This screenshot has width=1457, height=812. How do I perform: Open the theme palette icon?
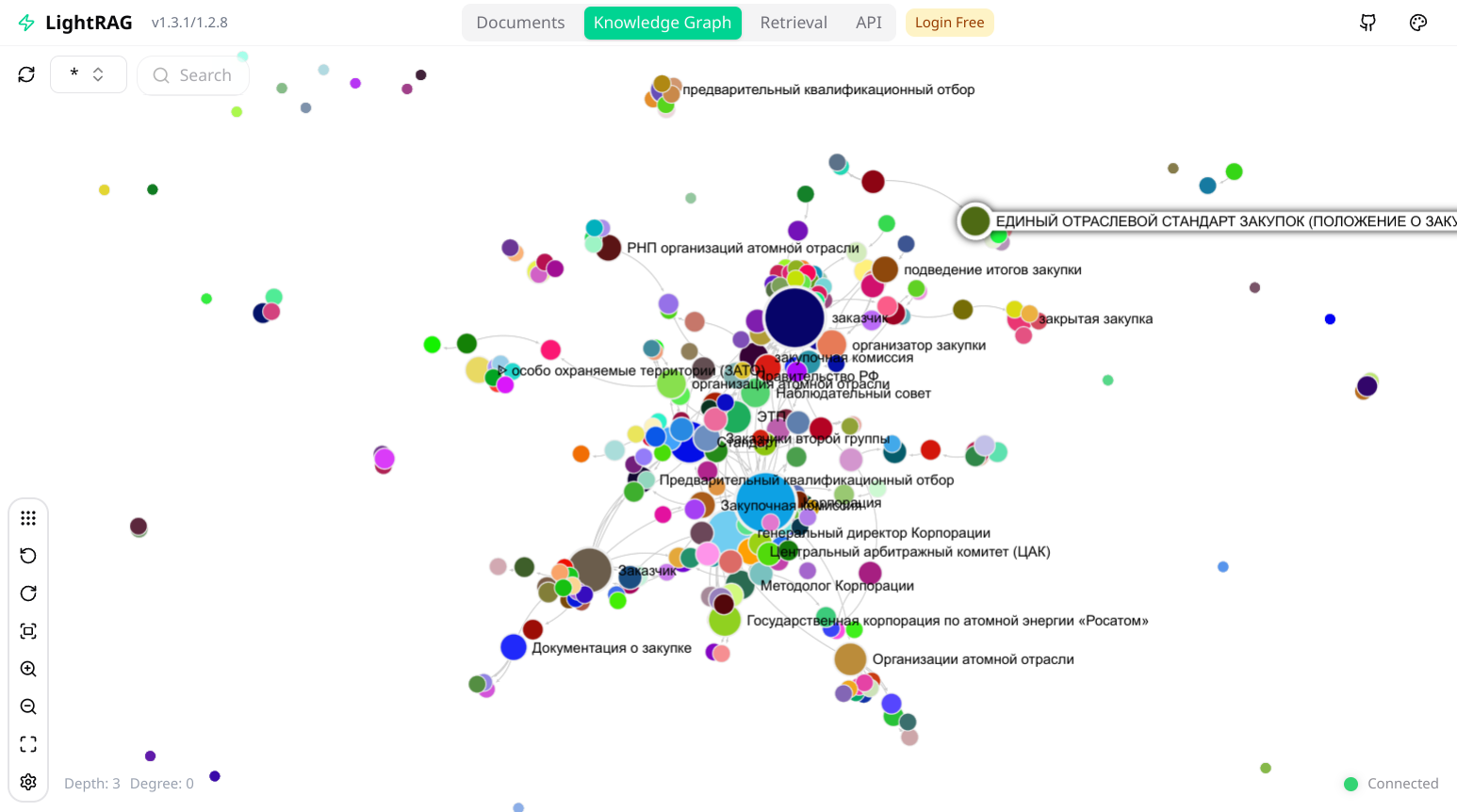1418,23
